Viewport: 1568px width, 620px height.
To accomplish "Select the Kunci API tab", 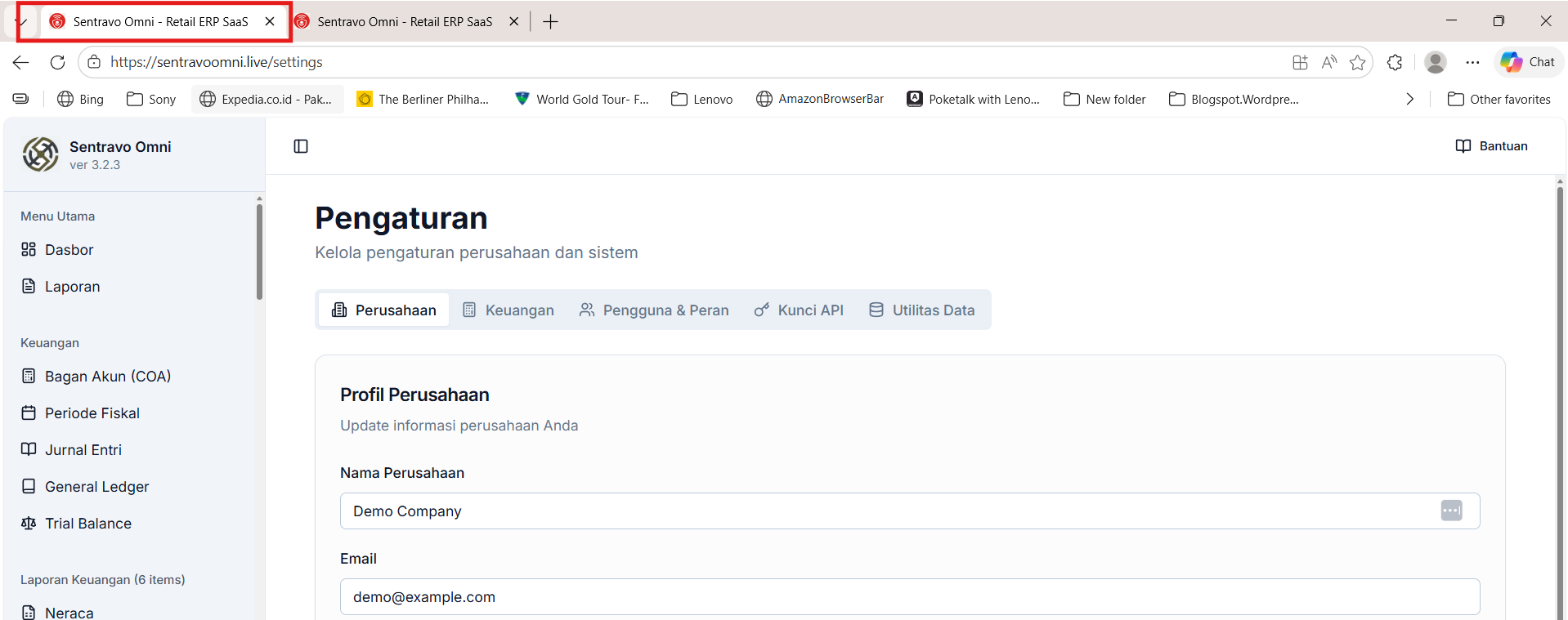I will pos(799,310).
